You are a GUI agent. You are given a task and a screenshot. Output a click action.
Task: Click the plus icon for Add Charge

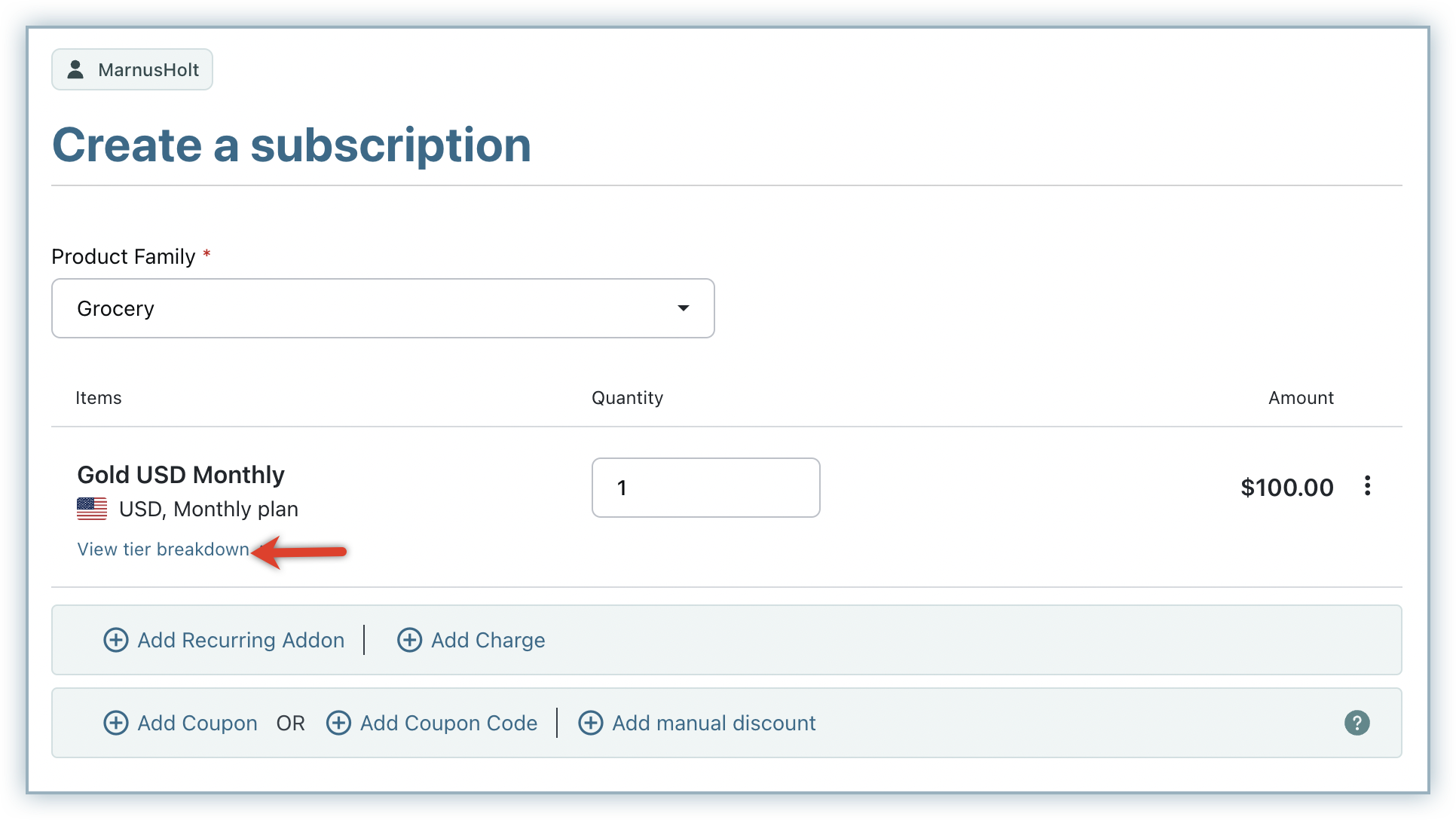tap(409, 640)
